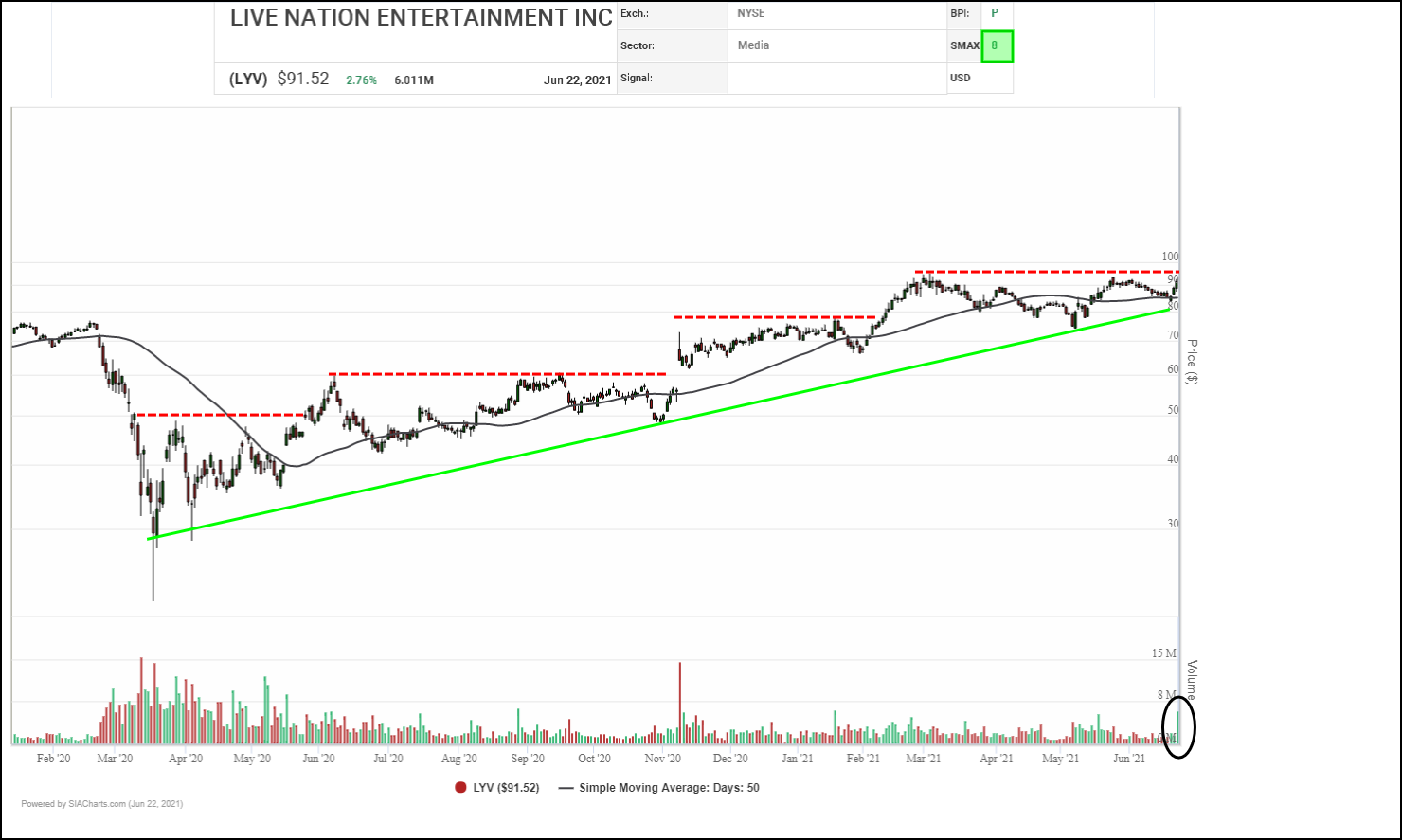Click the (LYV) ticker symbol
This screenshot has height=840, width=1402.
point(248,80)
